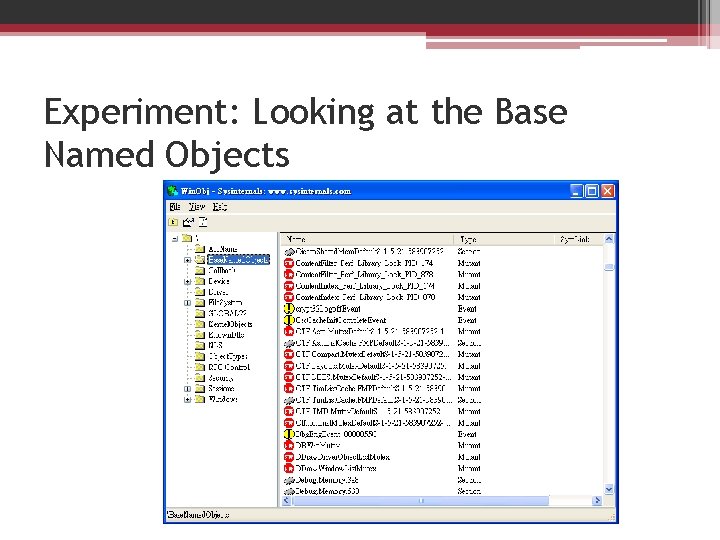Click the KernelObjects folder icon
Image resolution: width=720 pixels, height=540 pixels.
click(x=200, y=324)
